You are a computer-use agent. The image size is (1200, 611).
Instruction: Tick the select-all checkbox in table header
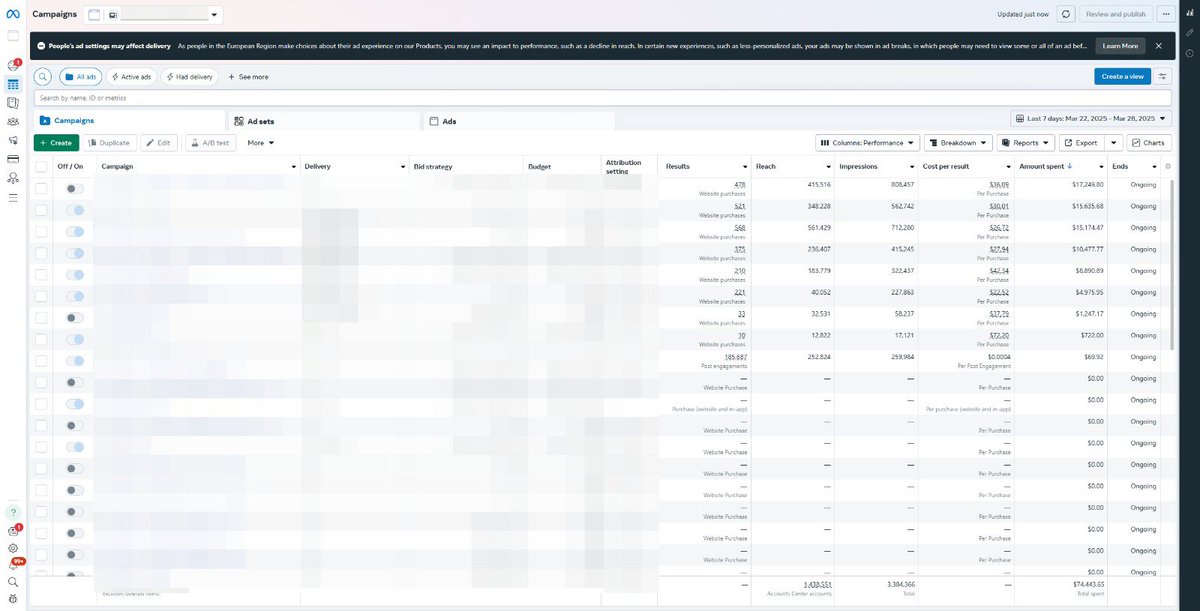pos(41,166)
